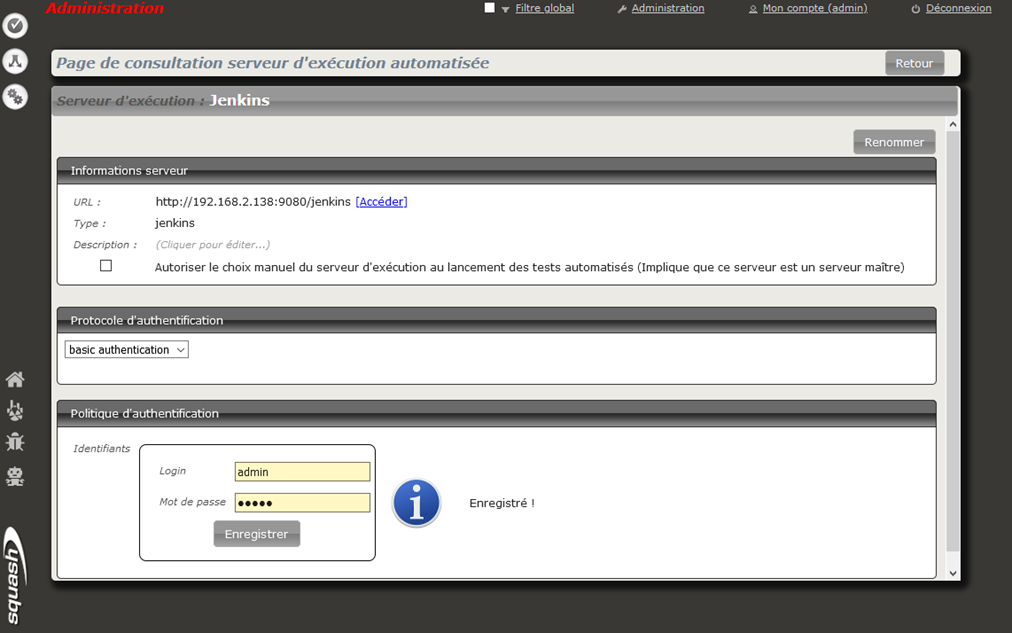The image size is (1012, 633).
Task: Click the gears icon in the left sidebar
Action: click(x=15, y=96)
